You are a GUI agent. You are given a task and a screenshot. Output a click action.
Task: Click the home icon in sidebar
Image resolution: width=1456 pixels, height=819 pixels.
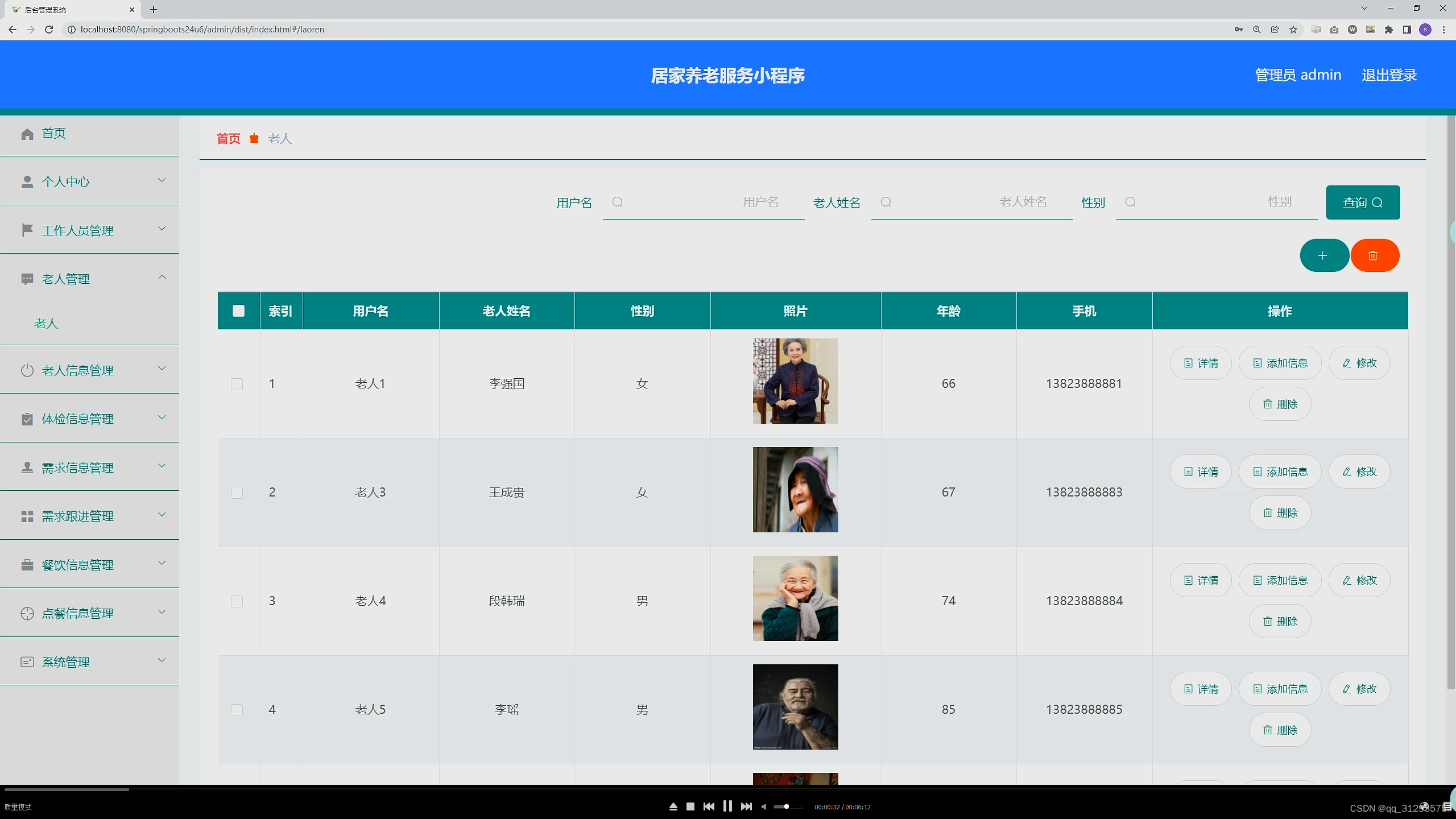(x=27, y=134)
